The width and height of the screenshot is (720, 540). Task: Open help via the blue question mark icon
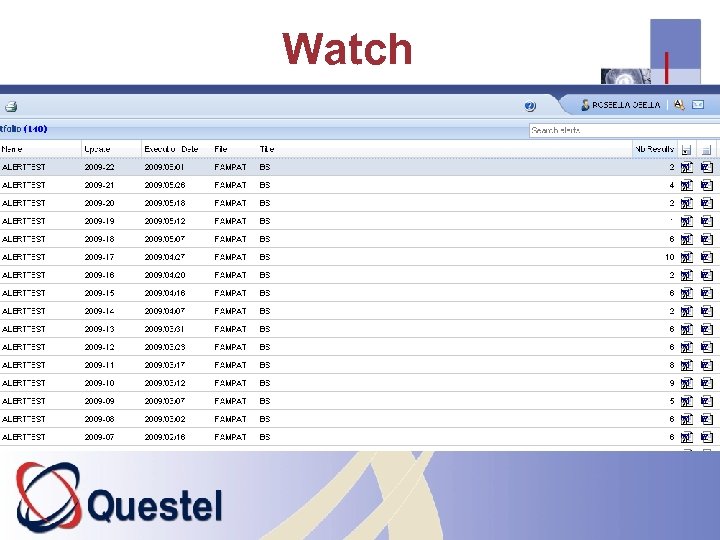pos(530,106)
